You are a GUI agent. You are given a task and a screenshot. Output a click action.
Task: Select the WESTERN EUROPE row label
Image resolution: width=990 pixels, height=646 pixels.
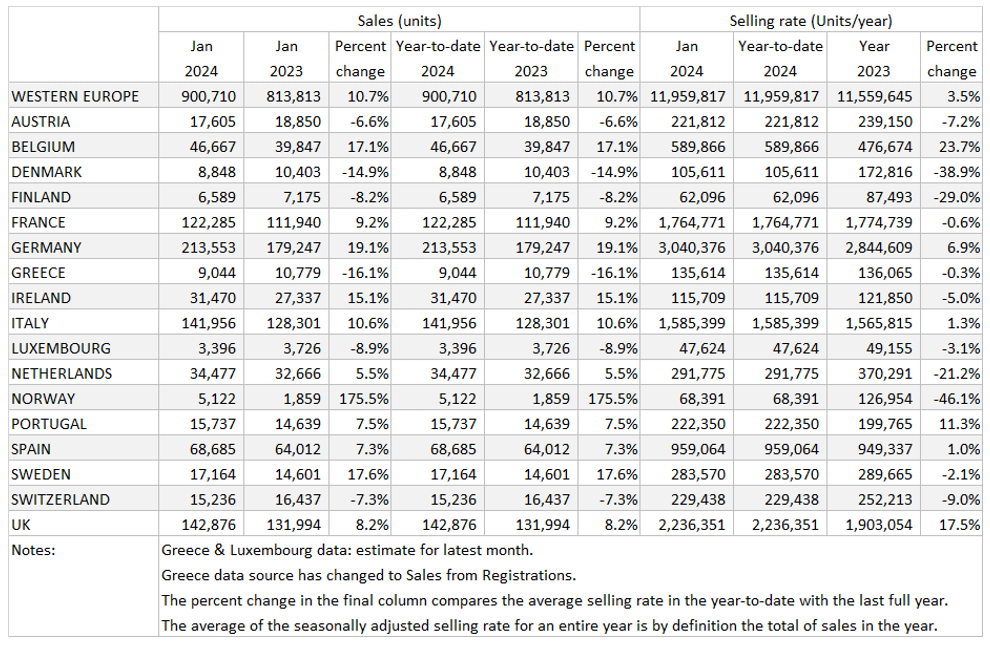(75, 96)
